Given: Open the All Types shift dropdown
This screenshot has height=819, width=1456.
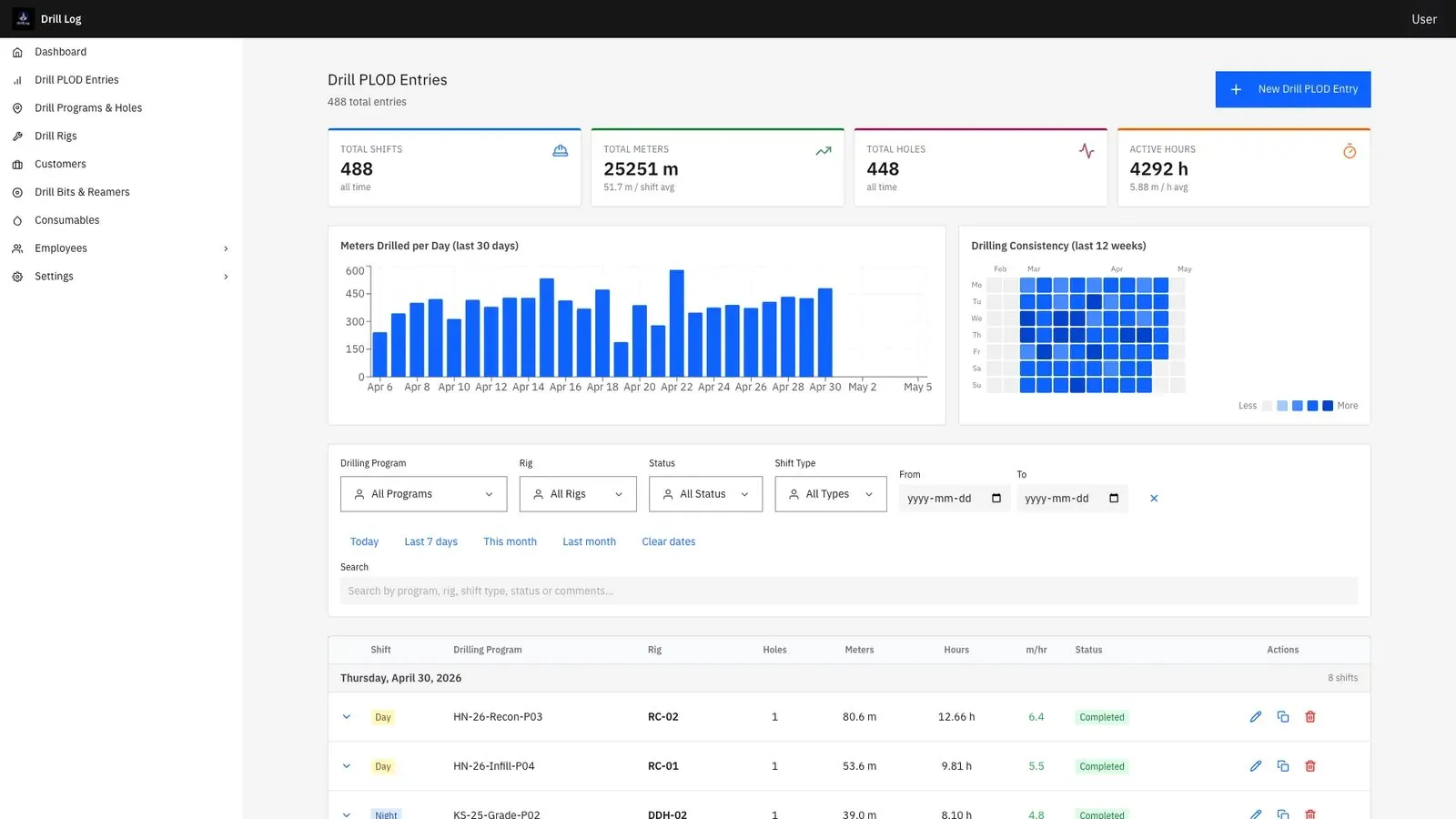Looking at the screenshot, I should click(831, 494).
